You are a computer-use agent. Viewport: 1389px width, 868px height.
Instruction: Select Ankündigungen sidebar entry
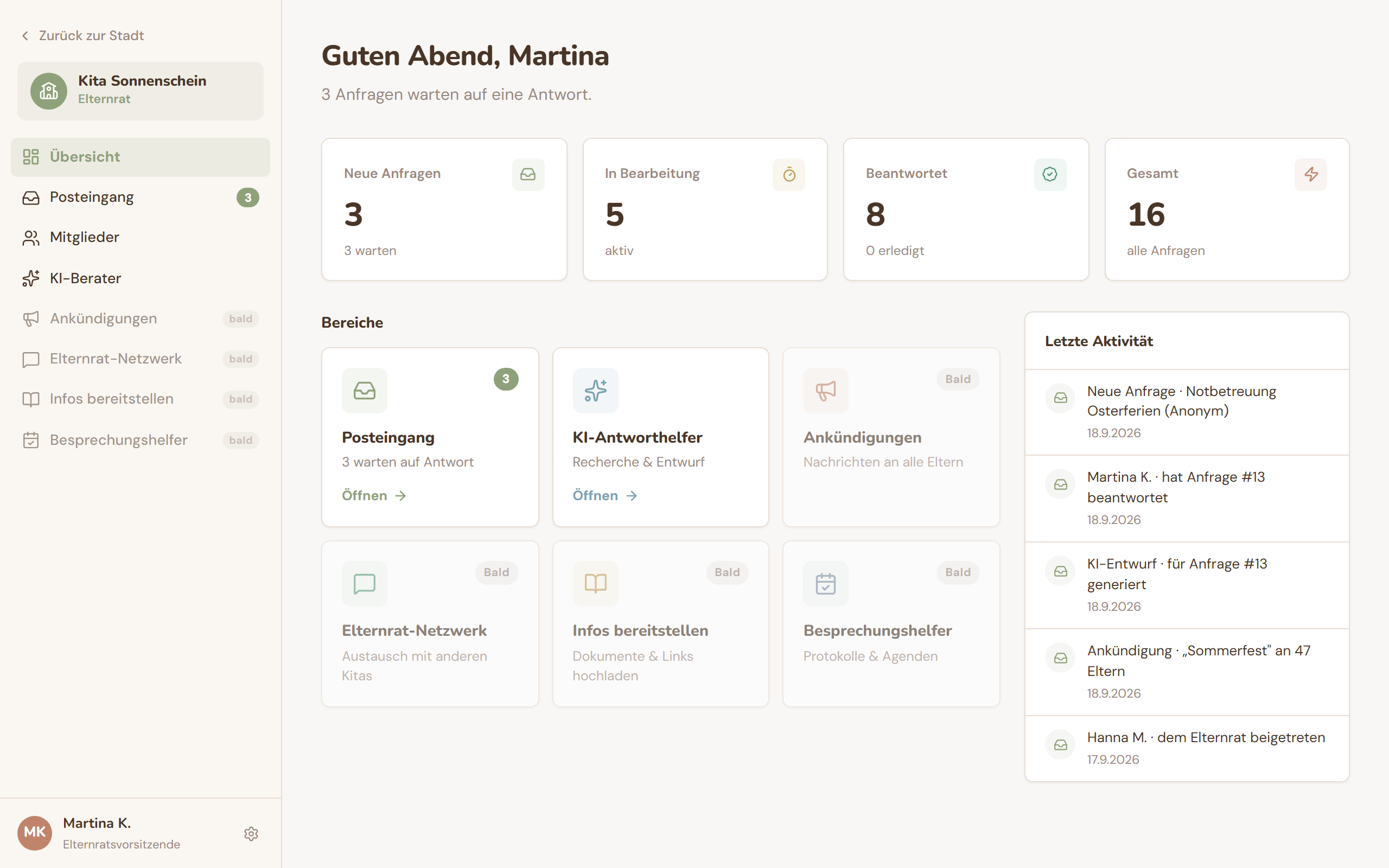[141, 318]
